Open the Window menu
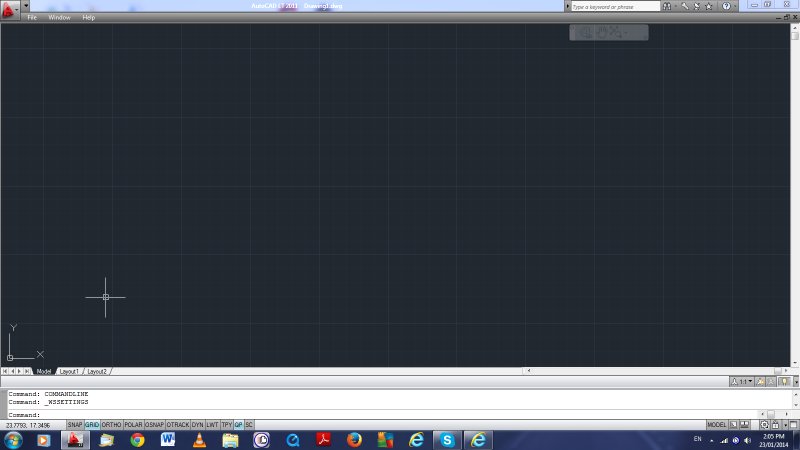Image resolution: width=800 pixels, height=450 pixels. click(x=59, y=17)
